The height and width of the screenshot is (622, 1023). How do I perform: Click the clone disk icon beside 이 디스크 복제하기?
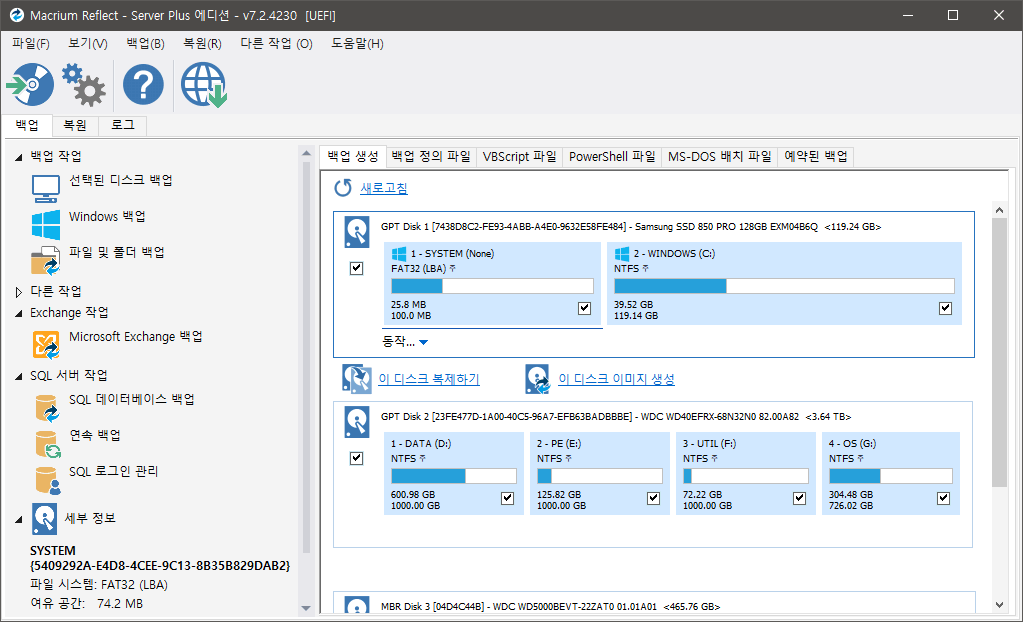357,379
